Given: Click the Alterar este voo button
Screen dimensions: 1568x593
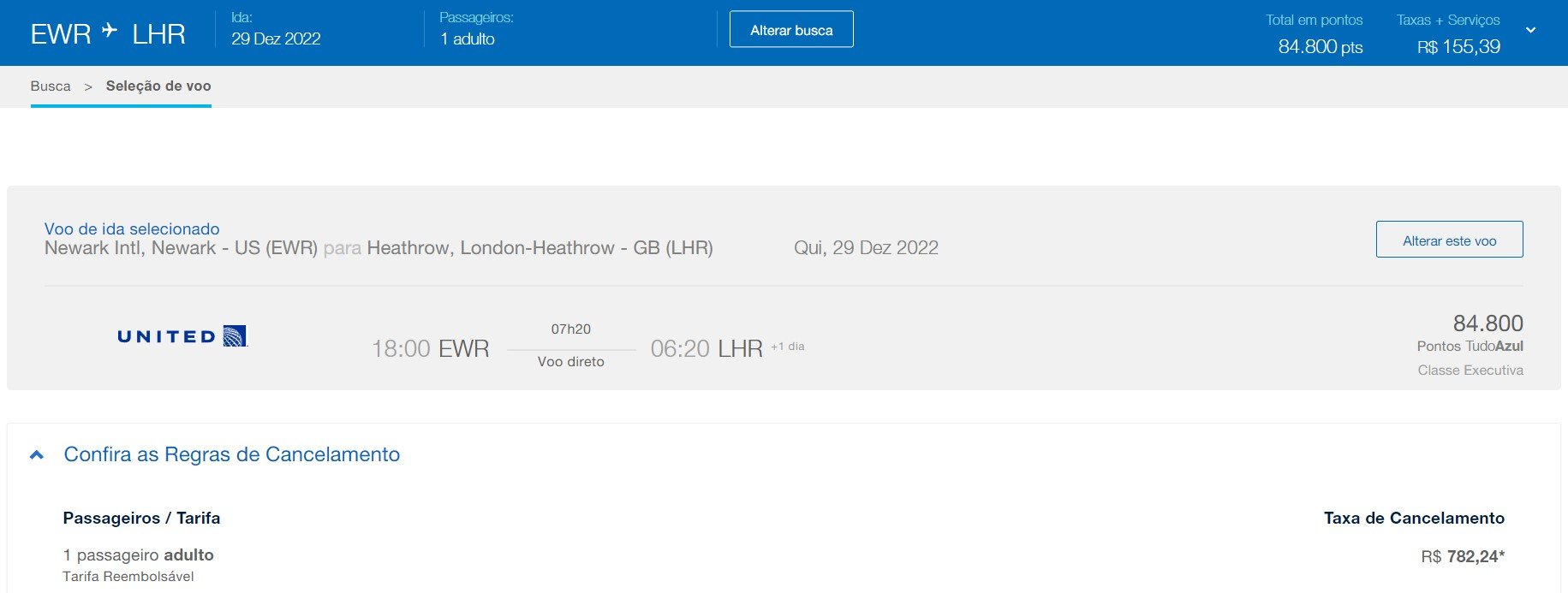Looking at the screenshot, I should pos(1449,240).
